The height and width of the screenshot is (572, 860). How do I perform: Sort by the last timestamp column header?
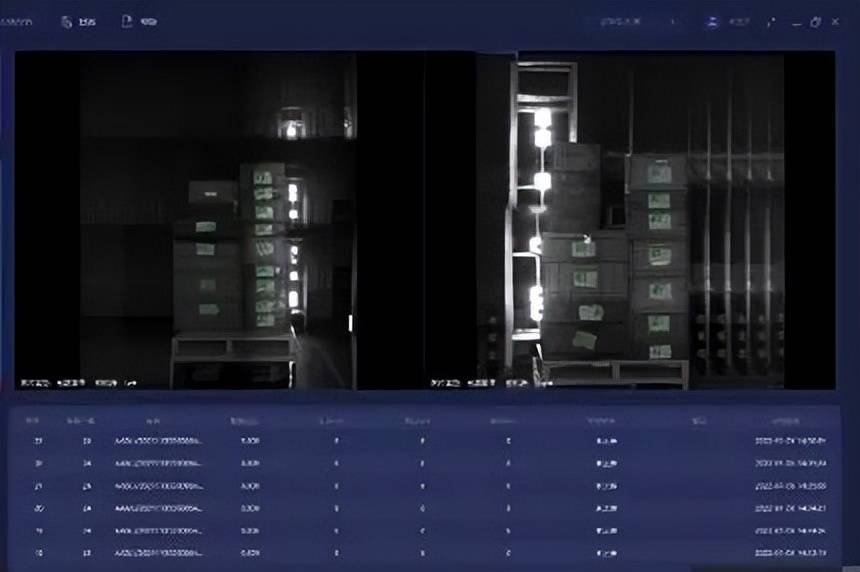coord(785,421)
